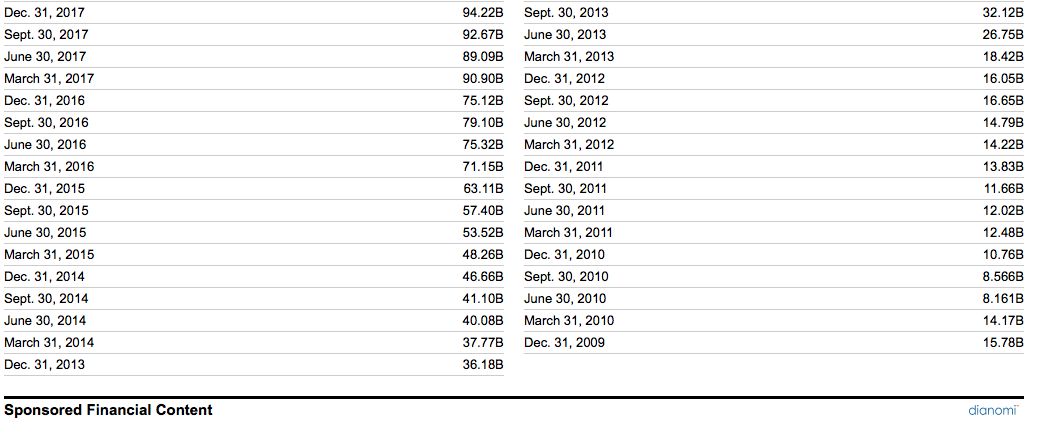Screen dimensions: 1037x426
Task: Select the Dec. 31, 2016 date
Action: tap(44, 101)
